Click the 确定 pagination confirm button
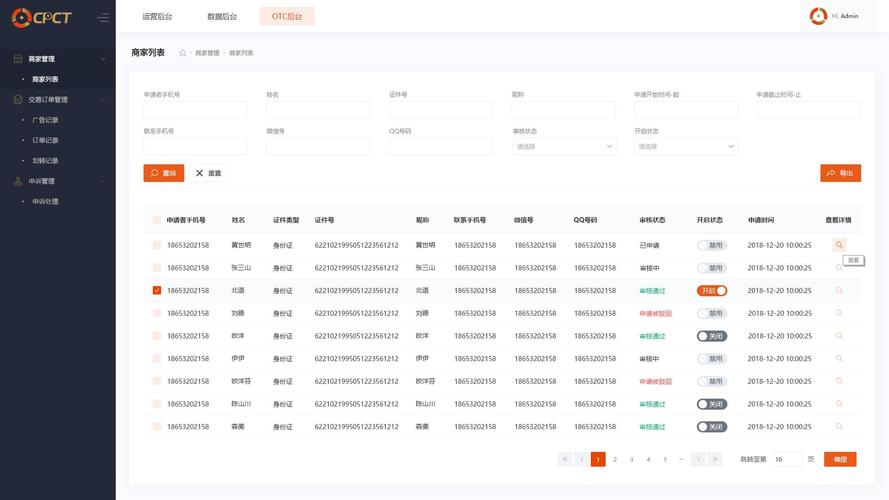 click(840, 459)
